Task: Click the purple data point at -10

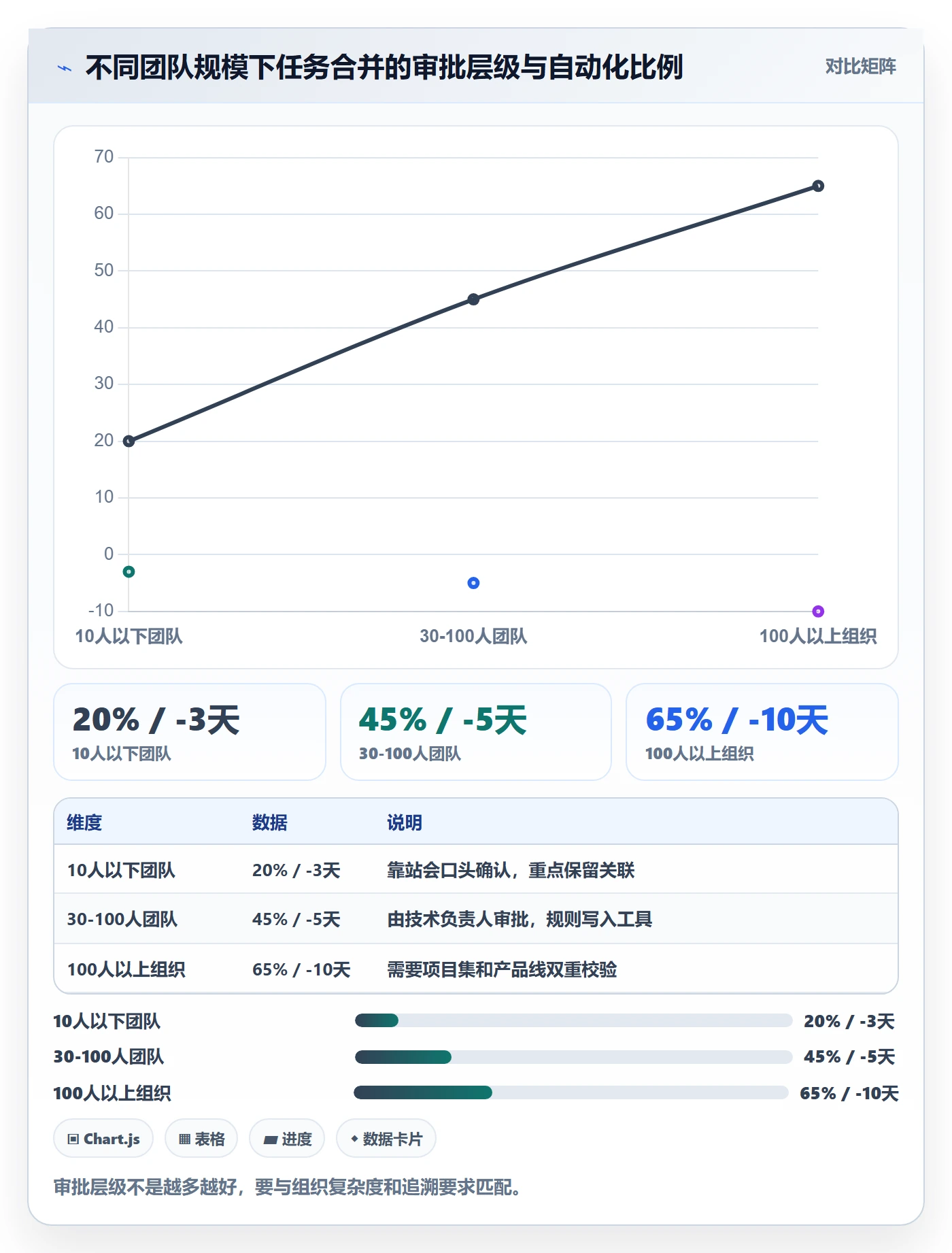Action: pos(818,611)
